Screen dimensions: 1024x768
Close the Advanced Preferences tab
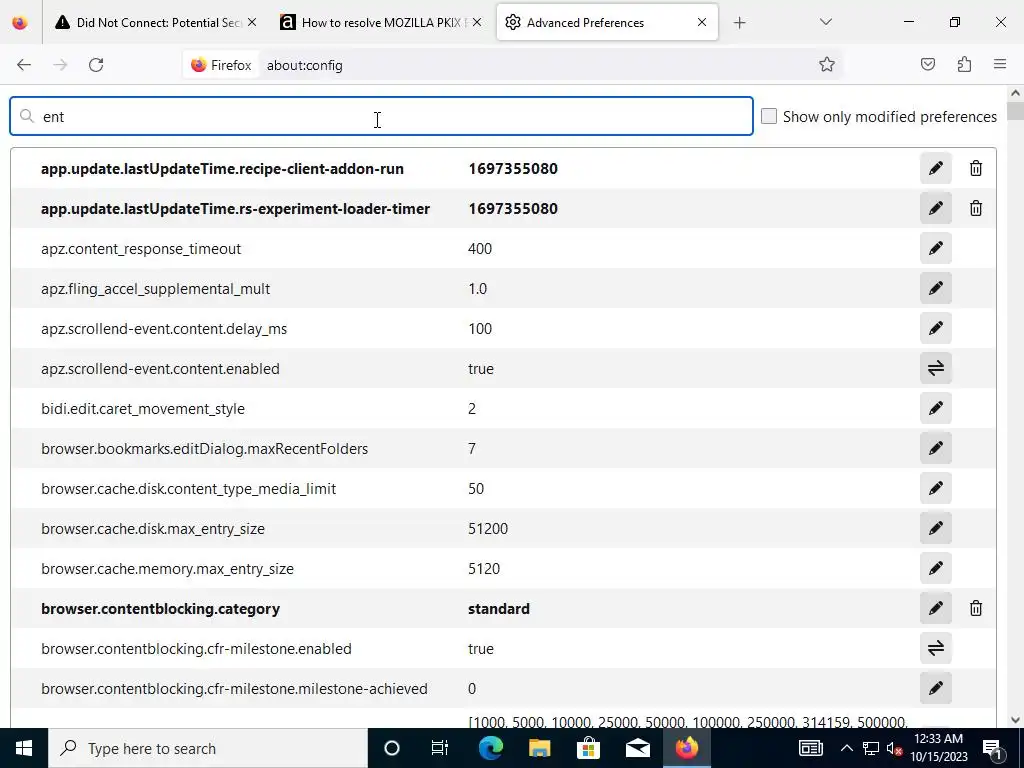(702, 22)
